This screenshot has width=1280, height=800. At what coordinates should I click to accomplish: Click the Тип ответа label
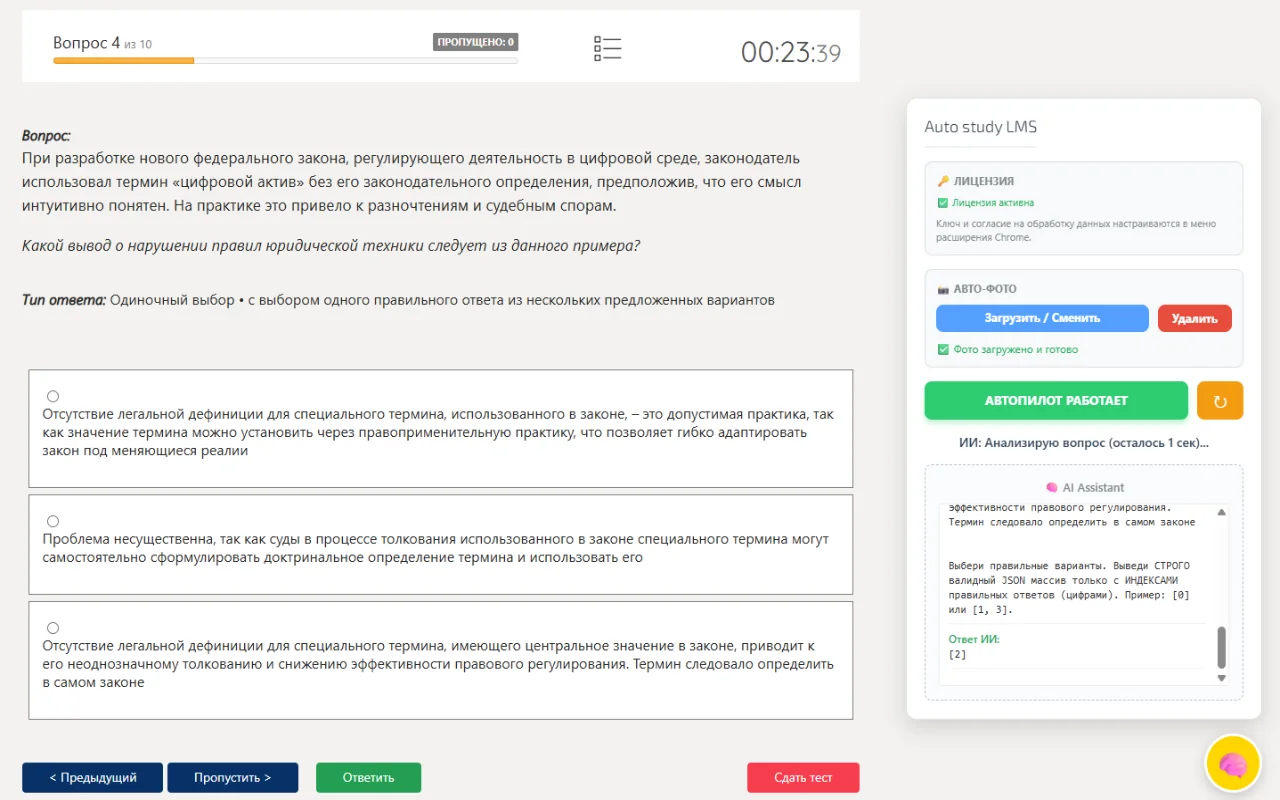(x=64, y=300)
